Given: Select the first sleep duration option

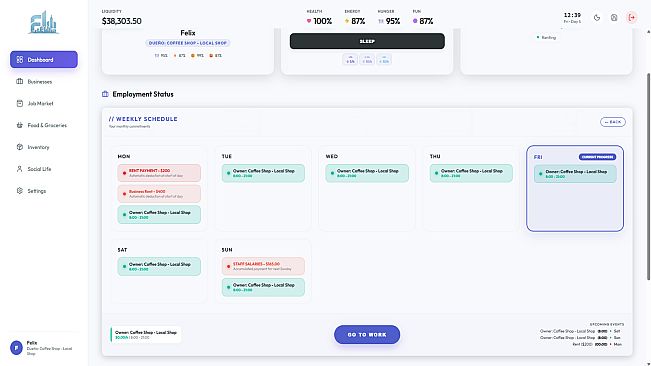Looking at the screenshot, I should coord(350,60).
